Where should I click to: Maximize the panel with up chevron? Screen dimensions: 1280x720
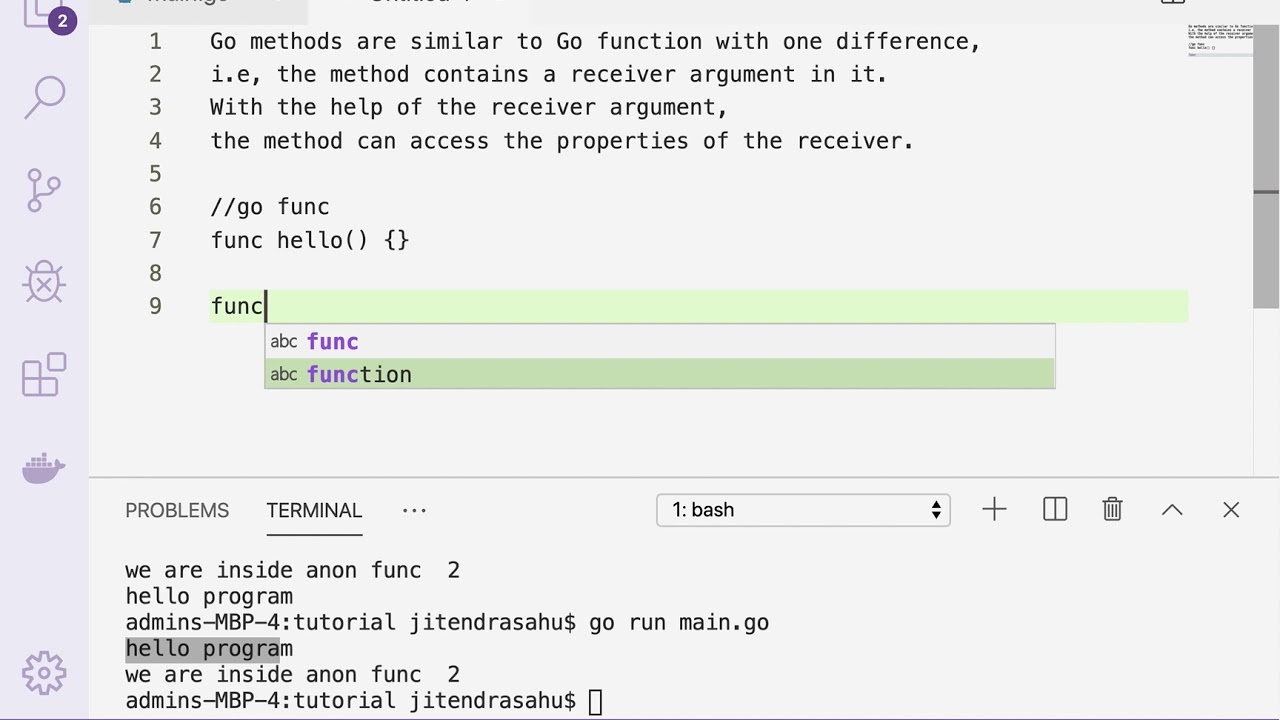(x=1172, y=510)
